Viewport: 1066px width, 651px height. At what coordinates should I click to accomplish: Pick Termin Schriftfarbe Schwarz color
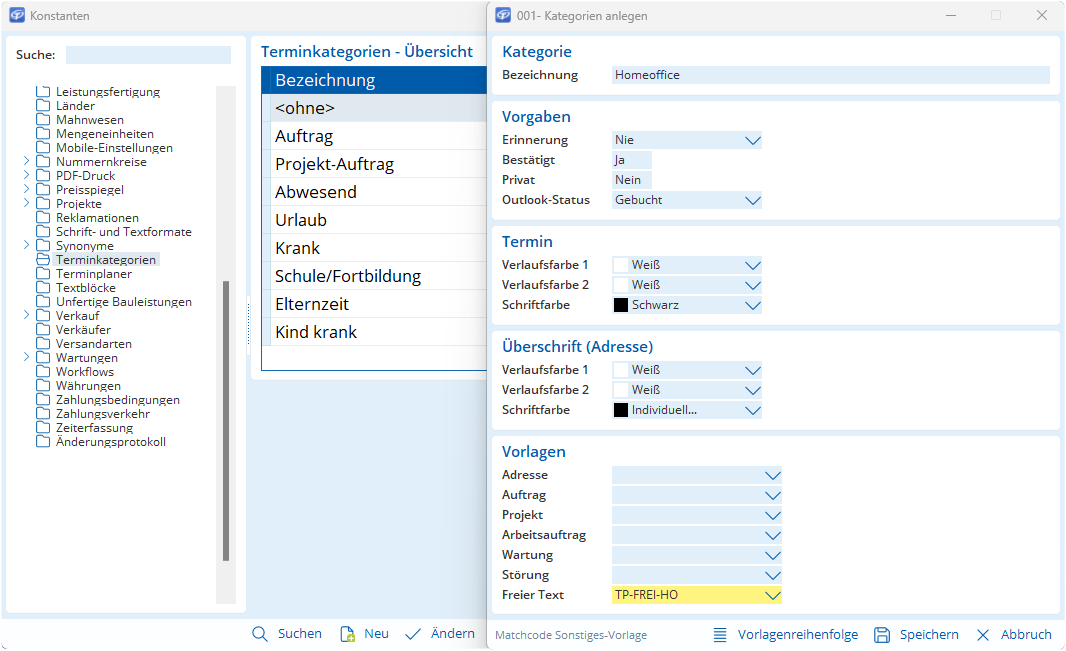687,305
